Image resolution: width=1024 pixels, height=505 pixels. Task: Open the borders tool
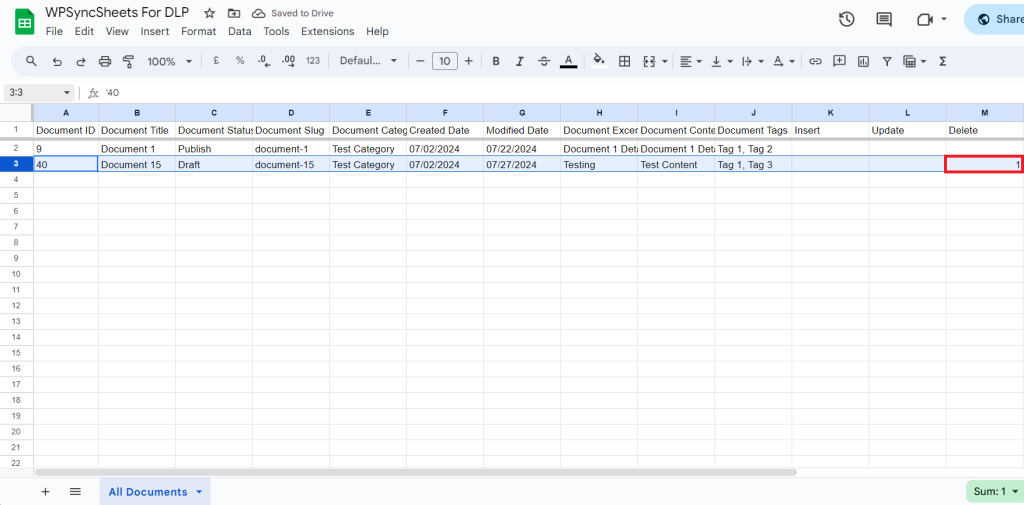pos(624,61)
